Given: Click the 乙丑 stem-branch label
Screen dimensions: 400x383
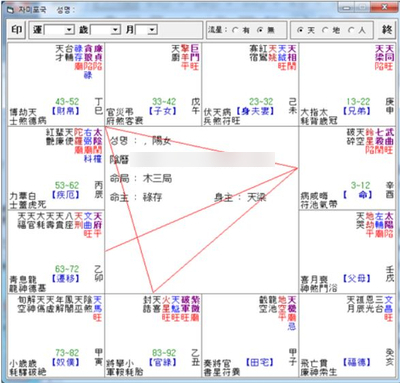Looking at the screenshot, I should (196, 357).
